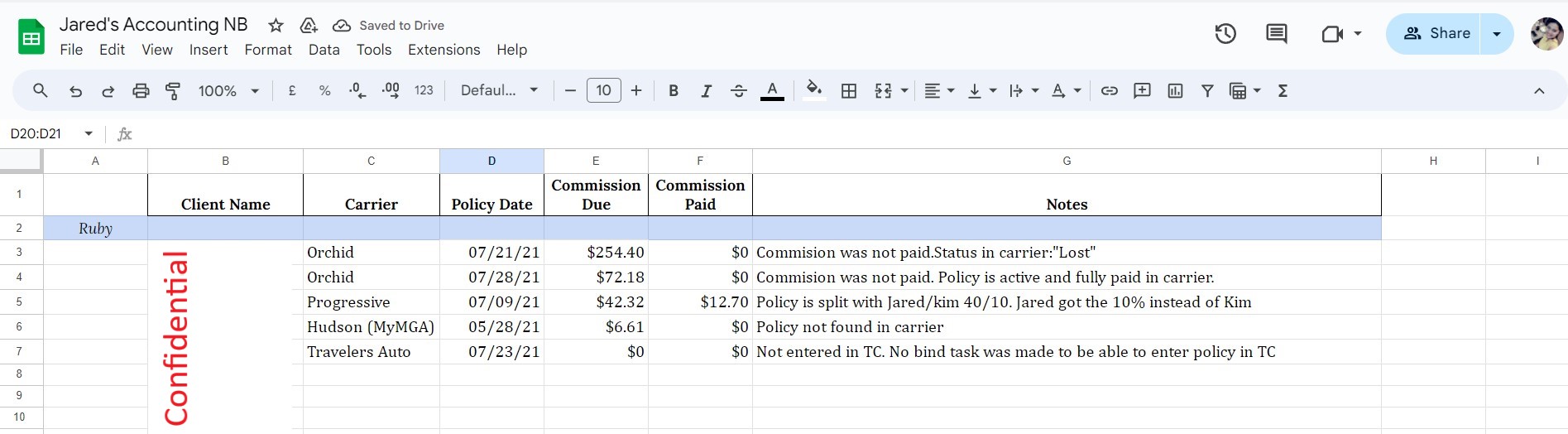Click the paint format roller icon
Screen dimensions: 1568x434
[x=173, y=91]
